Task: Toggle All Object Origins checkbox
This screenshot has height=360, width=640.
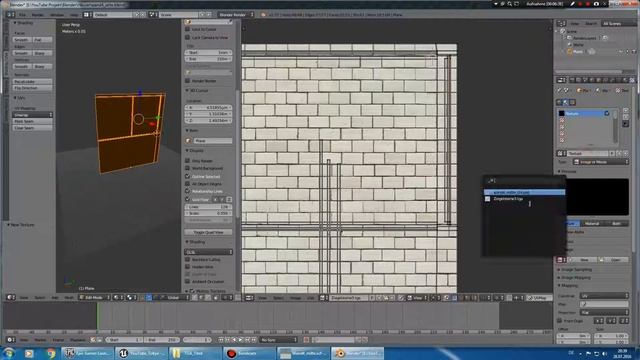Action: 188,184
